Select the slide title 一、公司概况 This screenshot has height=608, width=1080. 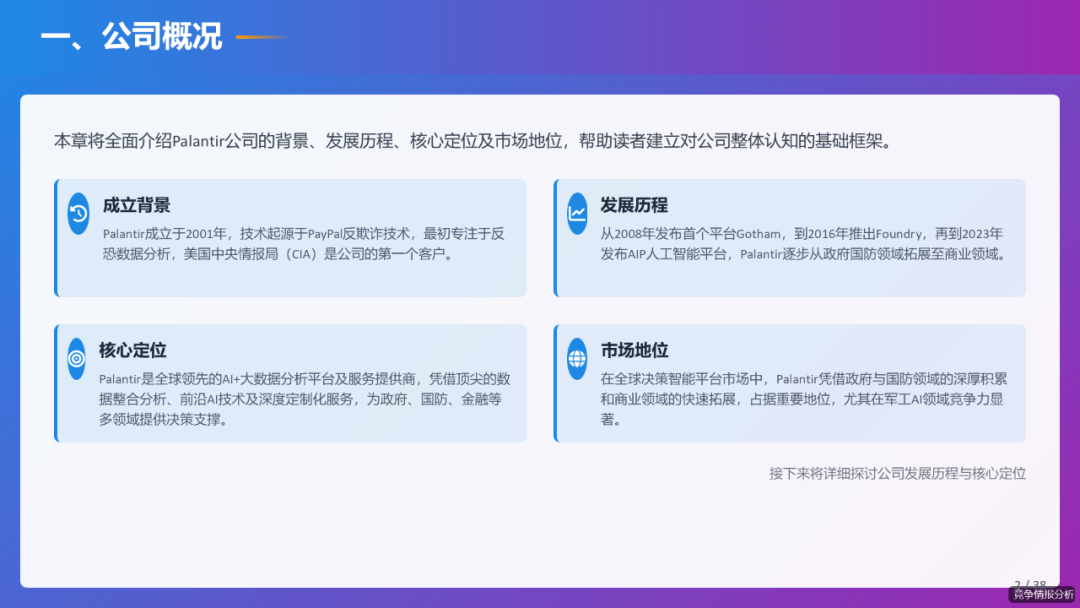132,36
